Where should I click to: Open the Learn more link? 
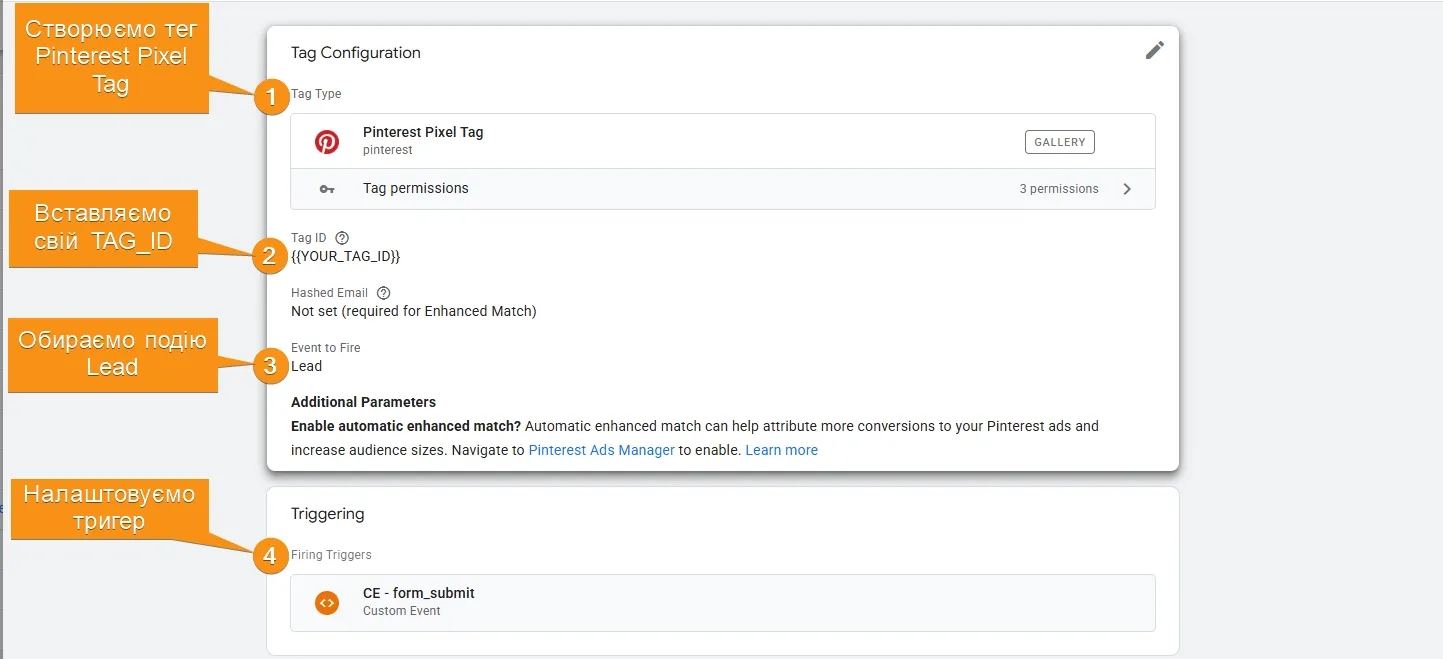(x=782, y=450)
